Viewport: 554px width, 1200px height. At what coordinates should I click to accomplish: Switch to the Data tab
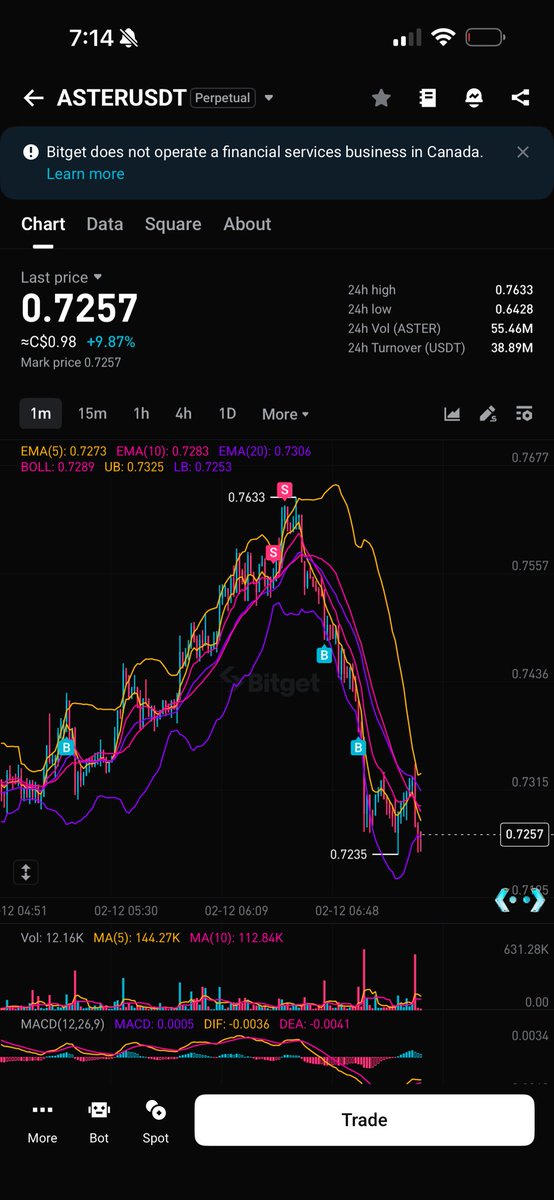click(105, 224)
